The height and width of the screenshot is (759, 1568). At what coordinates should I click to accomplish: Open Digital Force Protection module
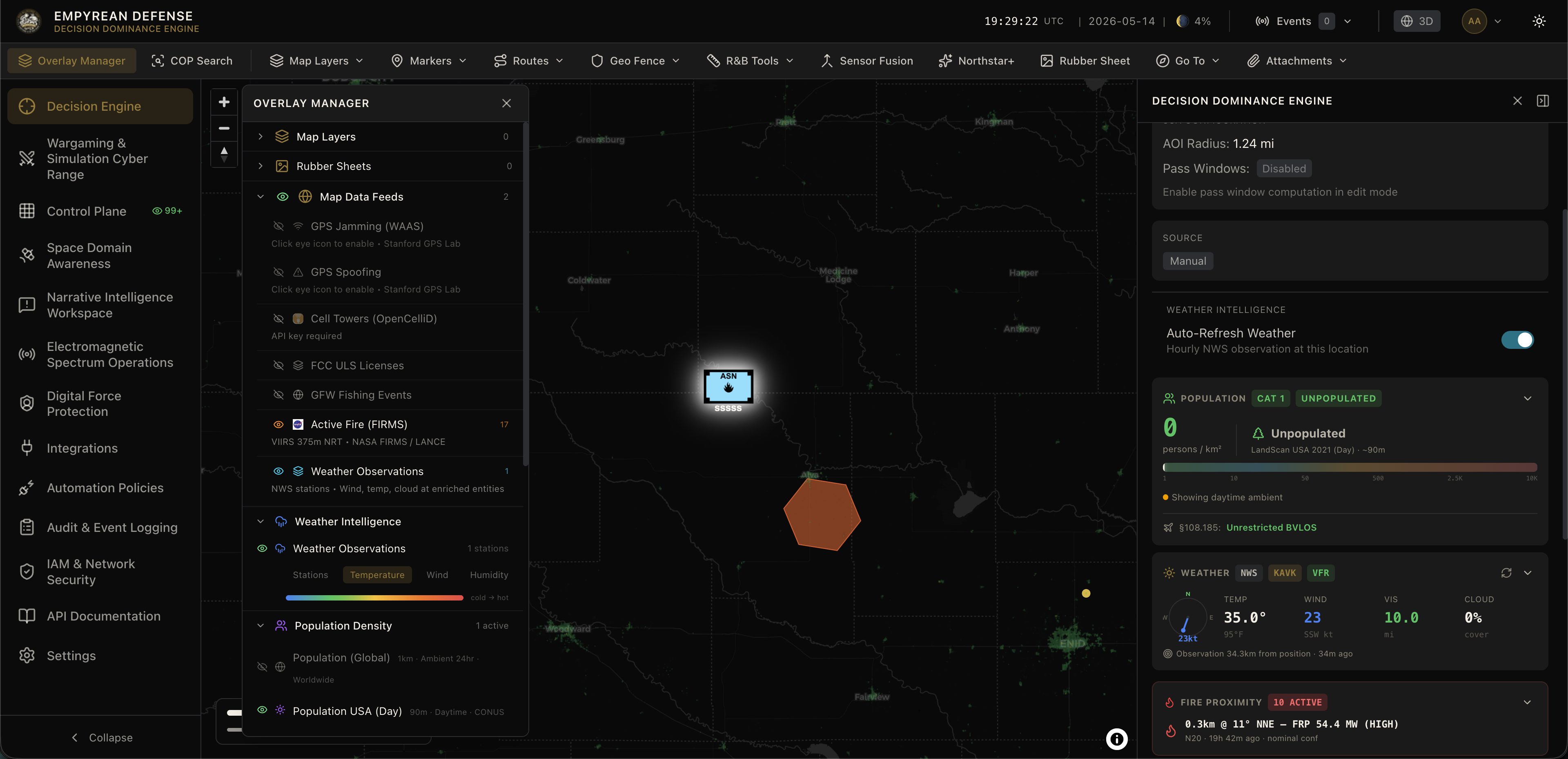[x=100, y=404]
